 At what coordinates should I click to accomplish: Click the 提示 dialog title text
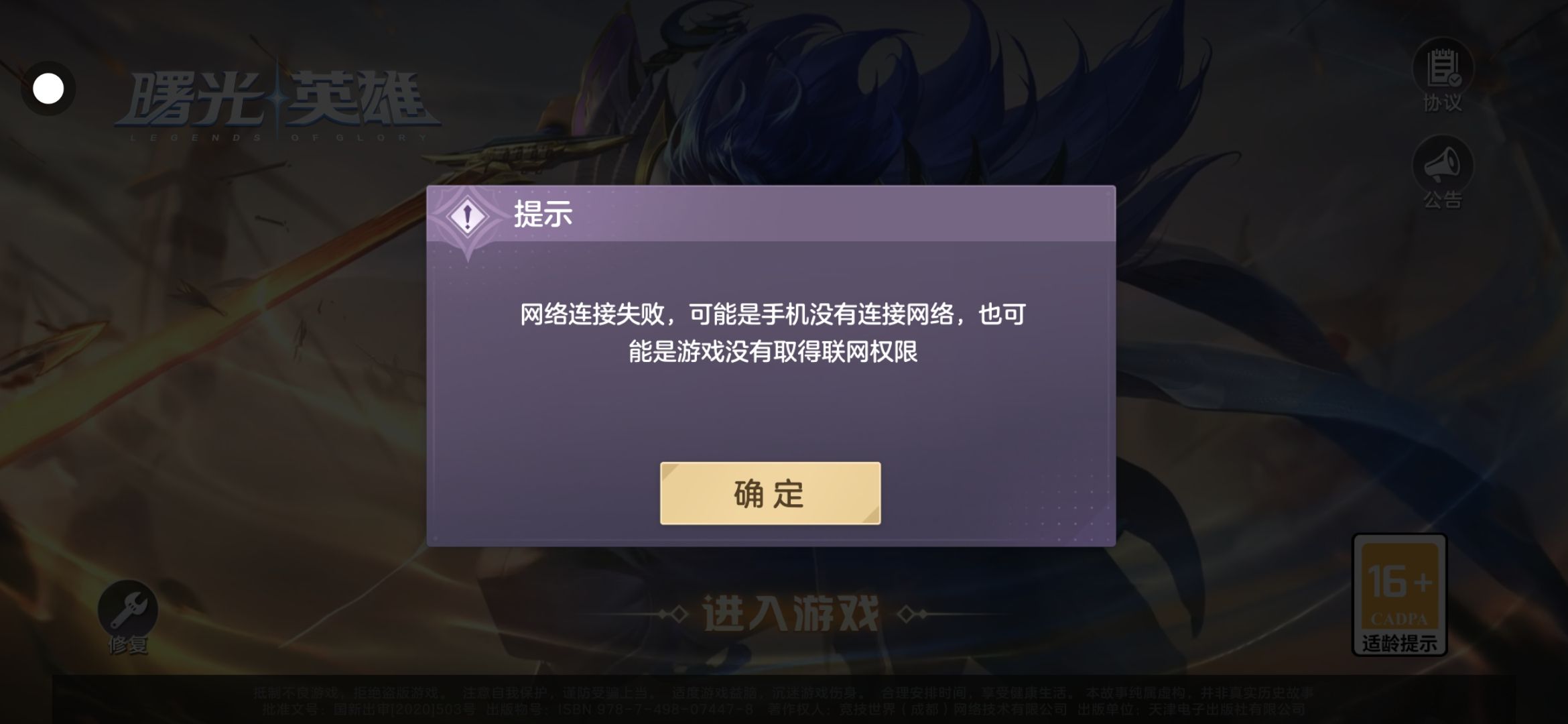click(x=543, y=215)
